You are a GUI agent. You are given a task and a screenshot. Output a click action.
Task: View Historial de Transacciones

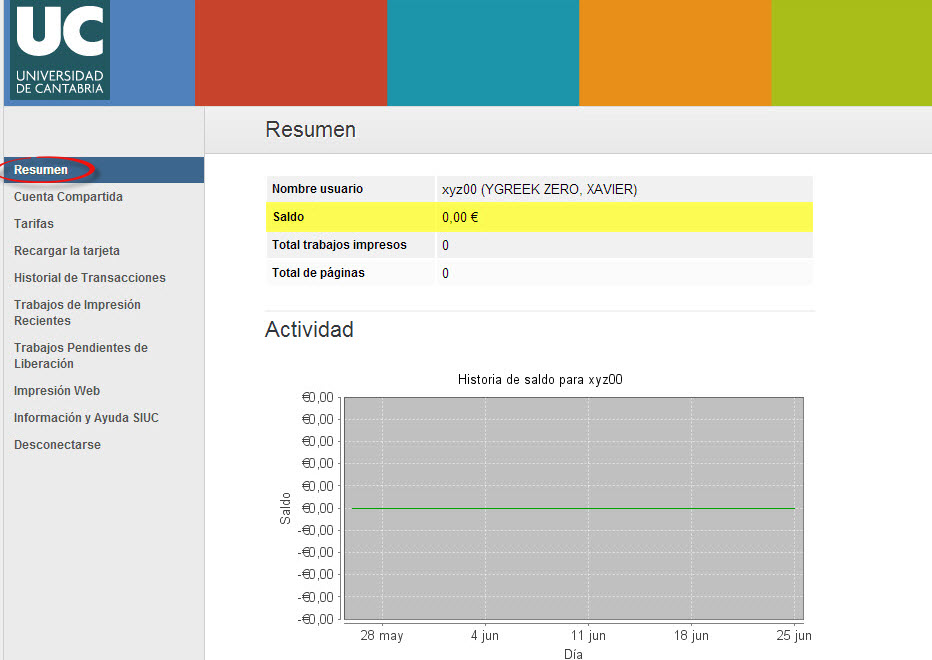90,278
